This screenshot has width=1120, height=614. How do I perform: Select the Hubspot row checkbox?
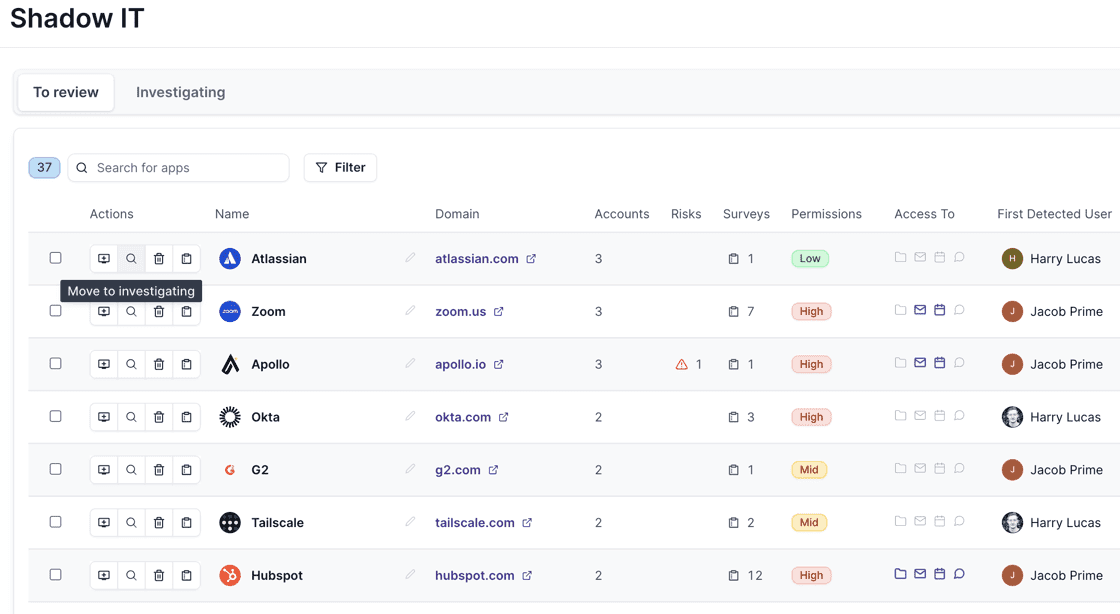coord(55,575)
